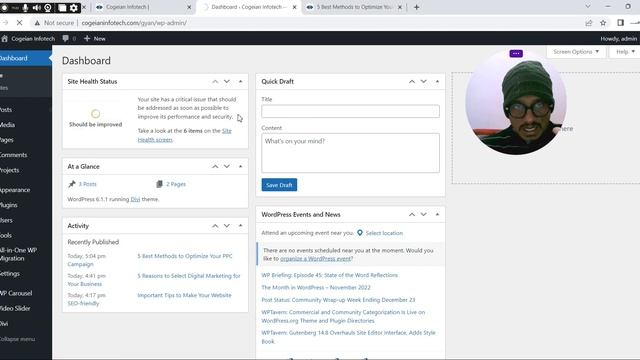This screenshot has height=360, width=640.
Task: Collapse the Quick Draft panel
Action: 437,82
